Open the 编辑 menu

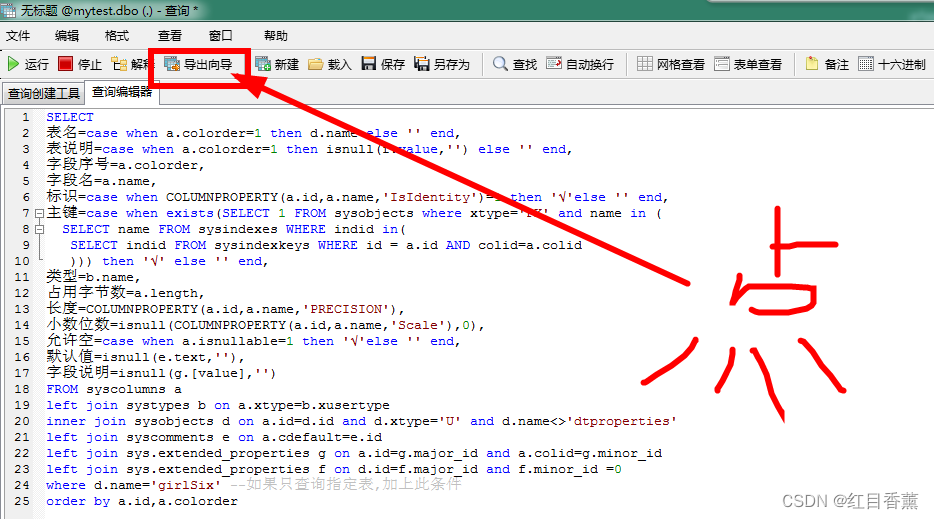click(x=67, y=36)
